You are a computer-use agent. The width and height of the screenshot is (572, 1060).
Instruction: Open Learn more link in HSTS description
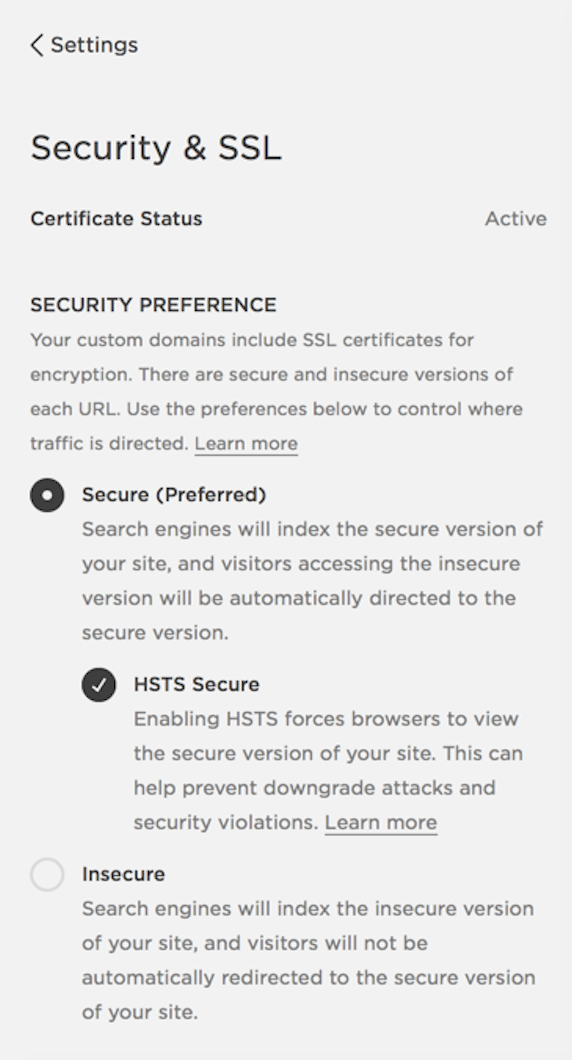tap(381, 823)
